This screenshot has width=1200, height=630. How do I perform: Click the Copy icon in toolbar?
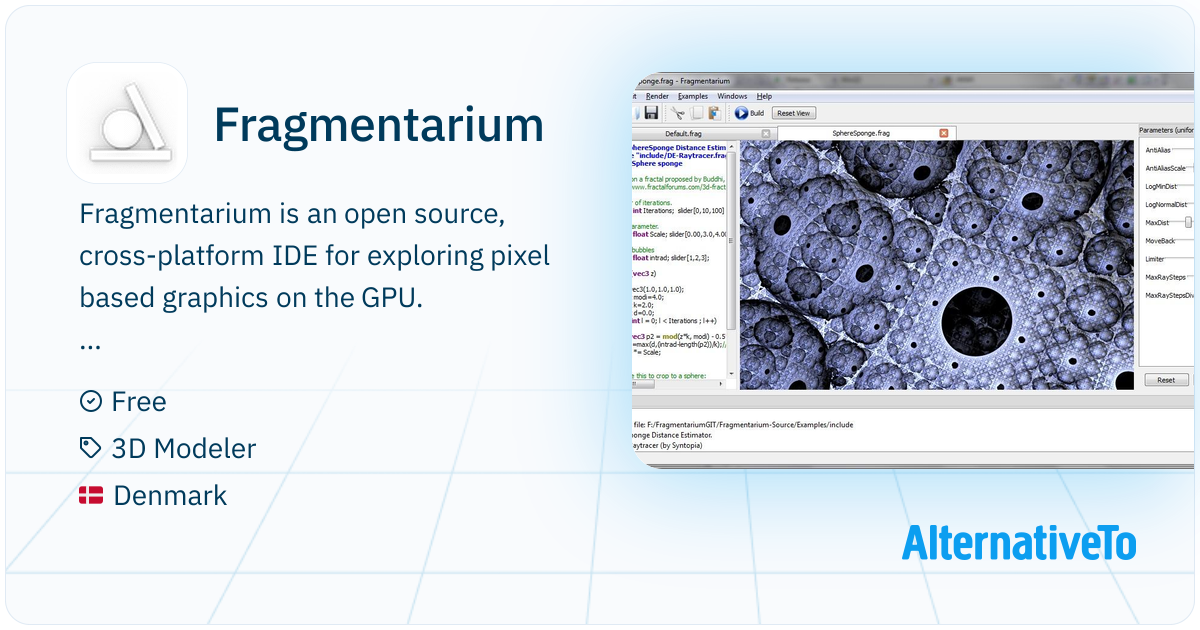(x=696, y=113)
